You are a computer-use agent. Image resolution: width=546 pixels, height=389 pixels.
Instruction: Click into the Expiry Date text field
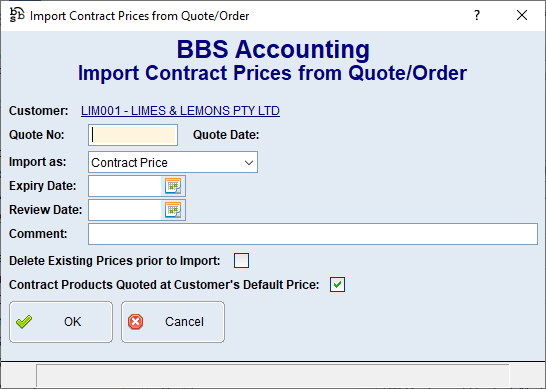click(x=125, y=186)
